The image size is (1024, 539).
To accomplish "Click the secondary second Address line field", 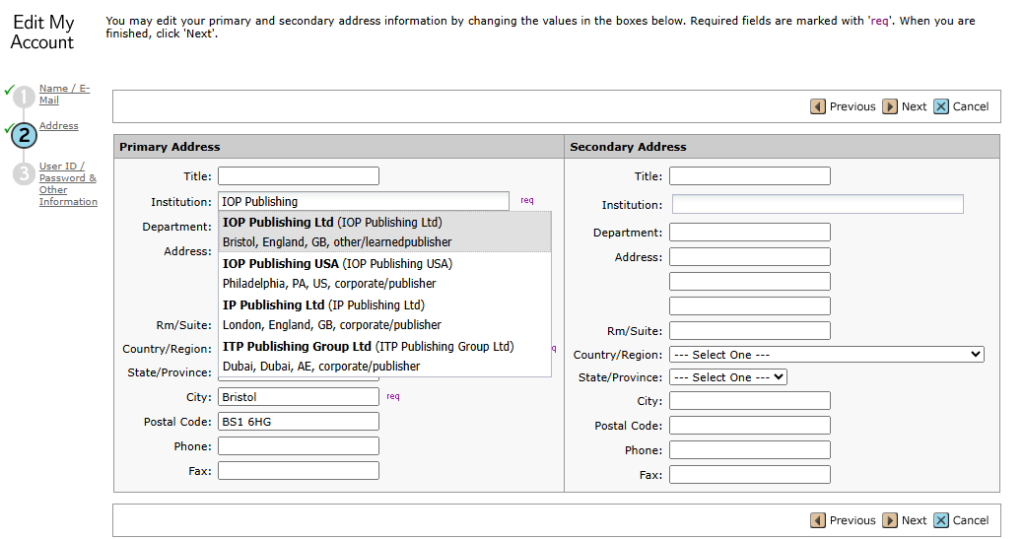I will pos(750,282).
